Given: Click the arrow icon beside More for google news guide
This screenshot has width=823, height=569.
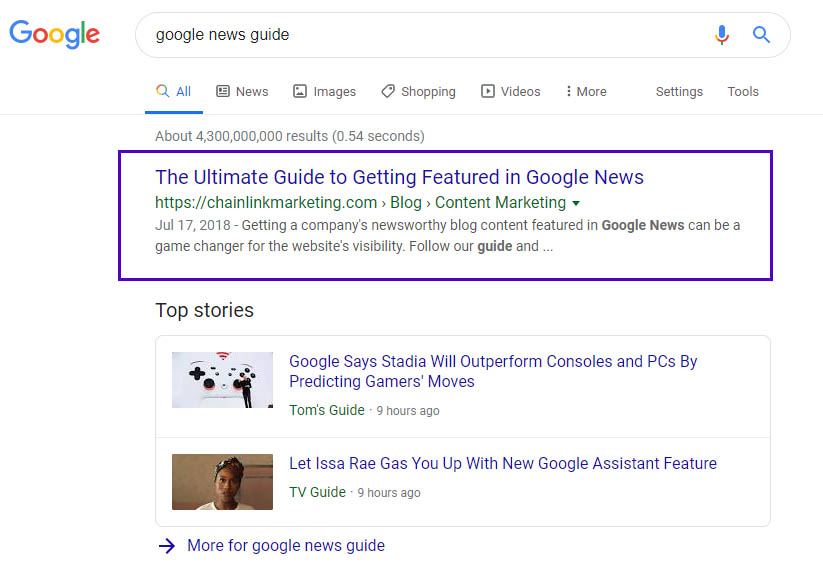Looking at the screenshot, I should coord(167,546).
